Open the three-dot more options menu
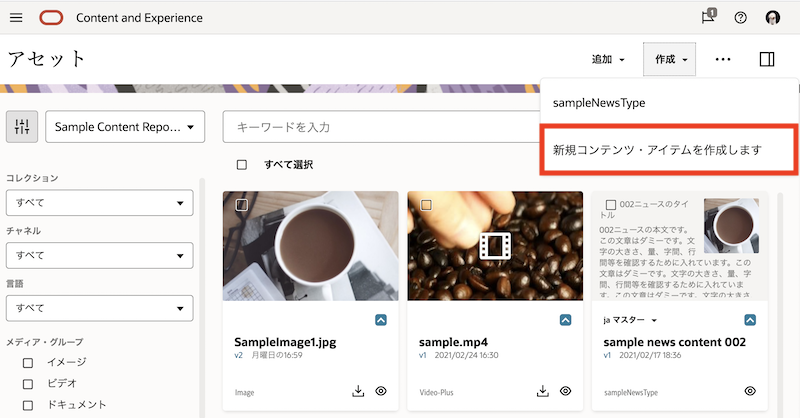The height and width of the screenshot is (418, 800). point(723,59)
